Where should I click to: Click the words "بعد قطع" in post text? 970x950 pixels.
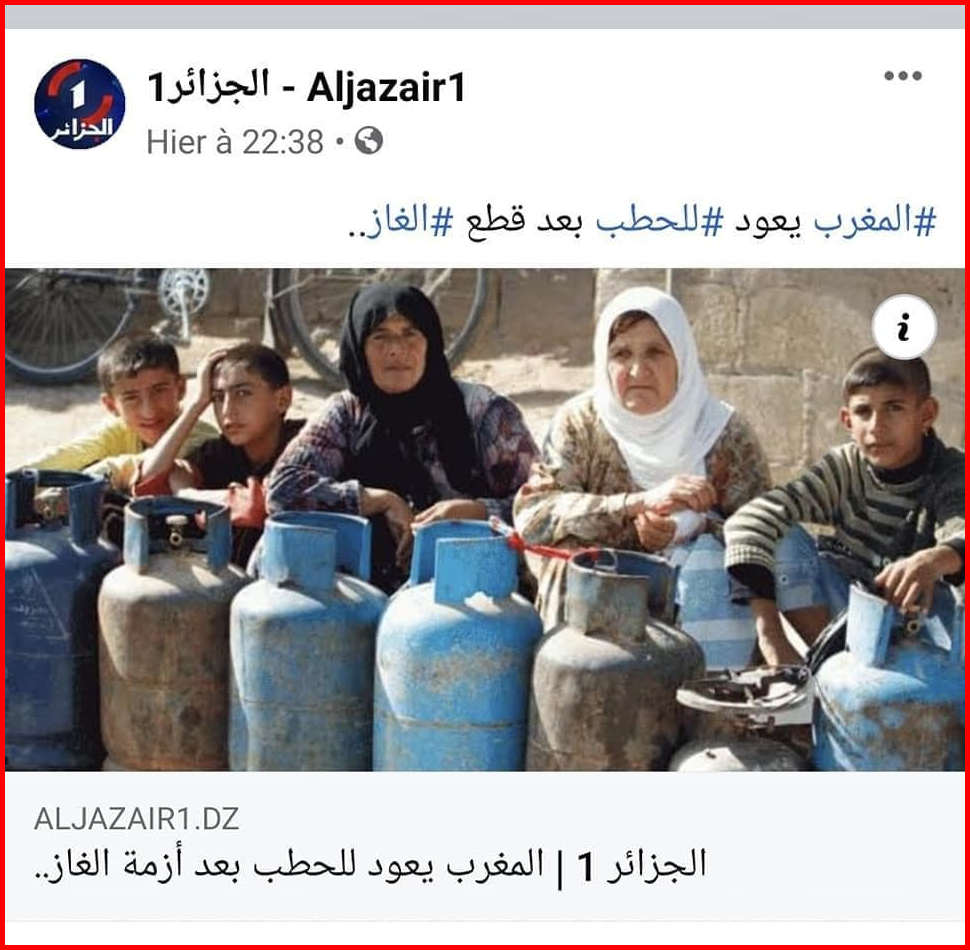pos(525,221)
